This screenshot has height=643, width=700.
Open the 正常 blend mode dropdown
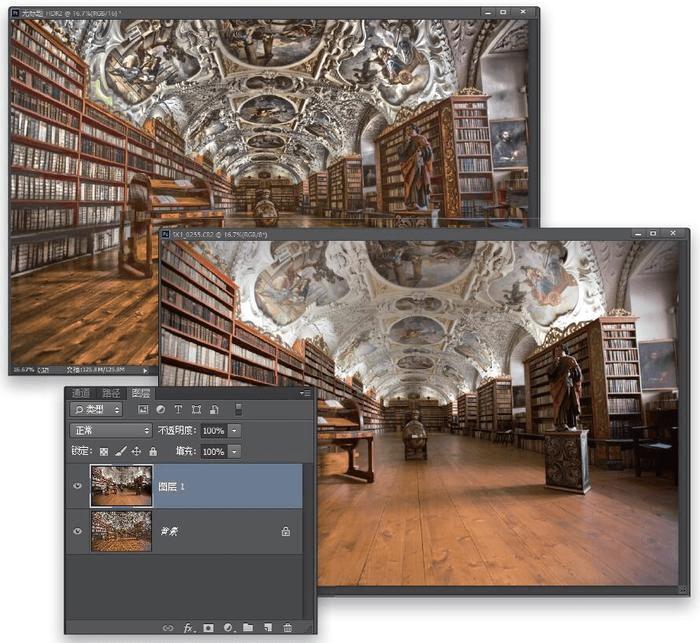[111, 430]
